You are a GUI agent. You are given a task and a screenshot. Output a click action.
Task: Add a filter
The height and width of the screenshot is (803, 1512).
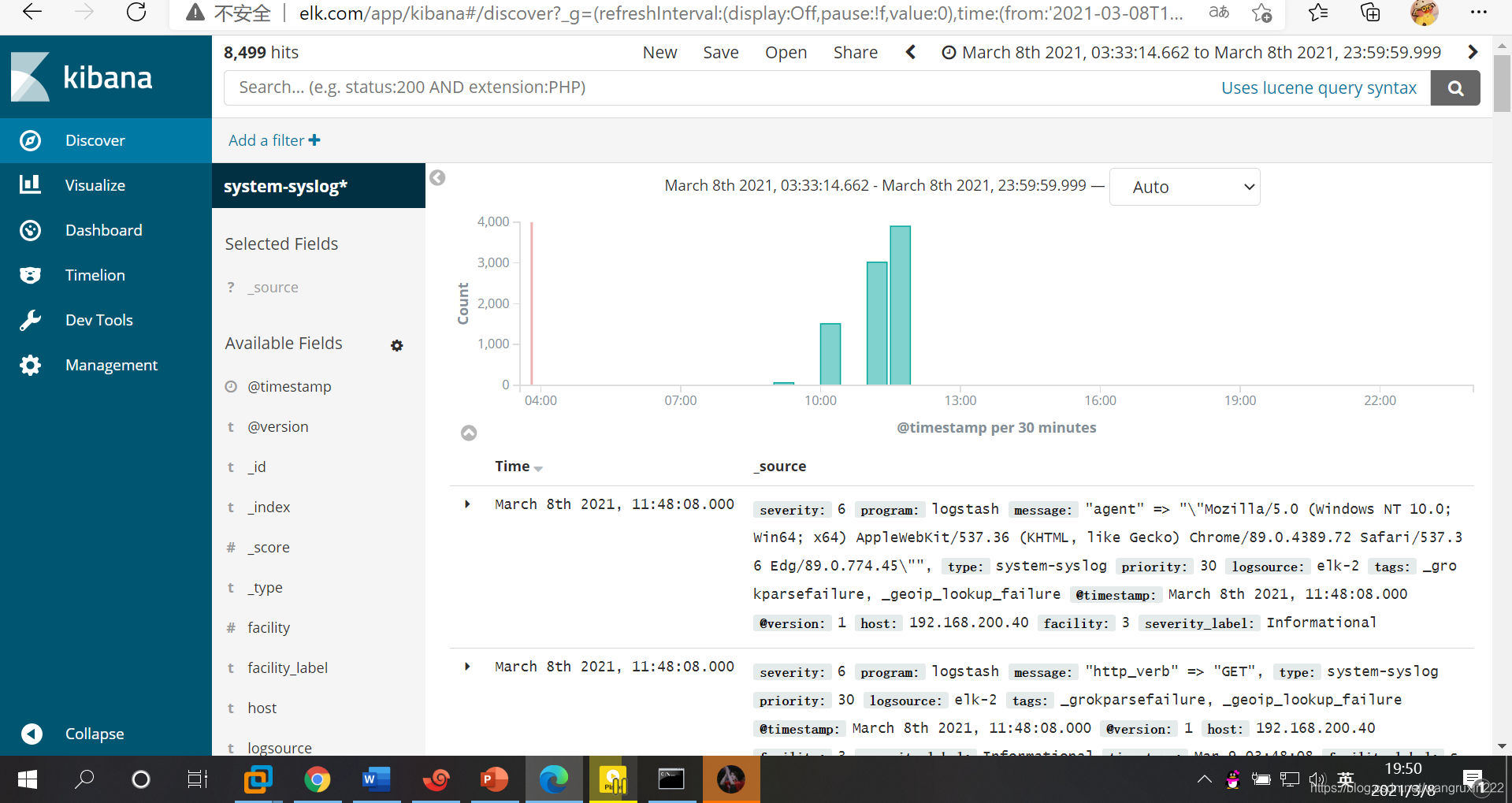point(274,140)
